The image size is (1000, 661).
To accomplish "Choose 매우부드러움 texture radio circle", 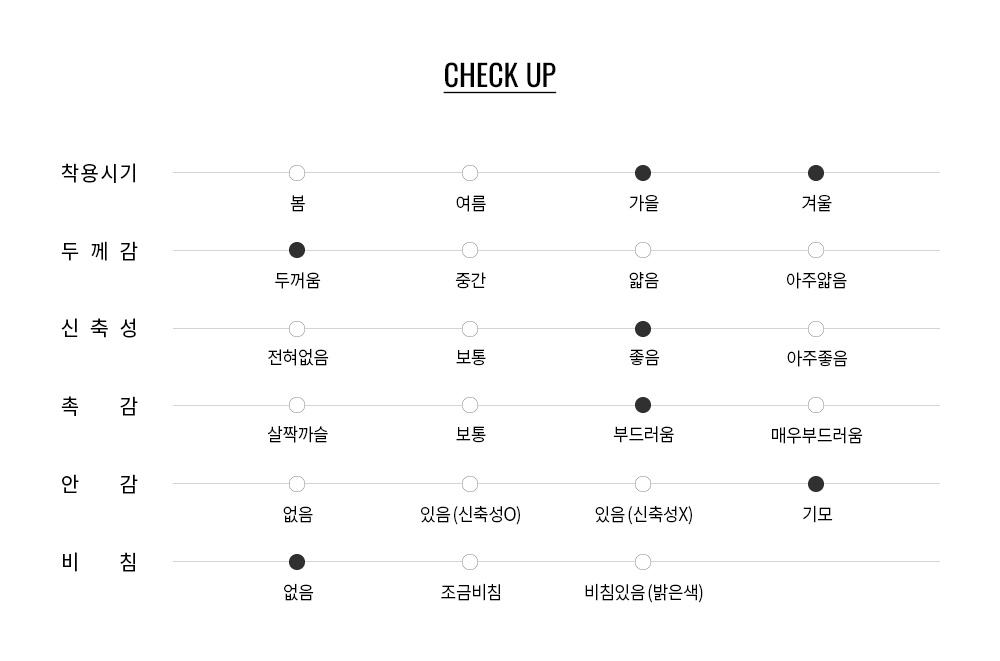I will pyautogui.click(x=816, y=405).
